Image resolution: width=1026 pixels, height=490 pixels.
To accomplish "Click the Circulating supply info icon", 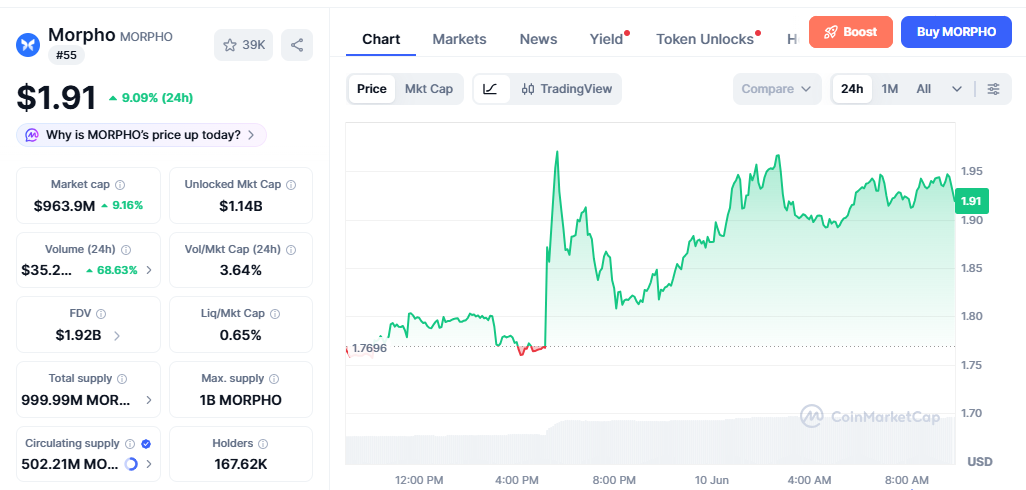I will 130,444.
